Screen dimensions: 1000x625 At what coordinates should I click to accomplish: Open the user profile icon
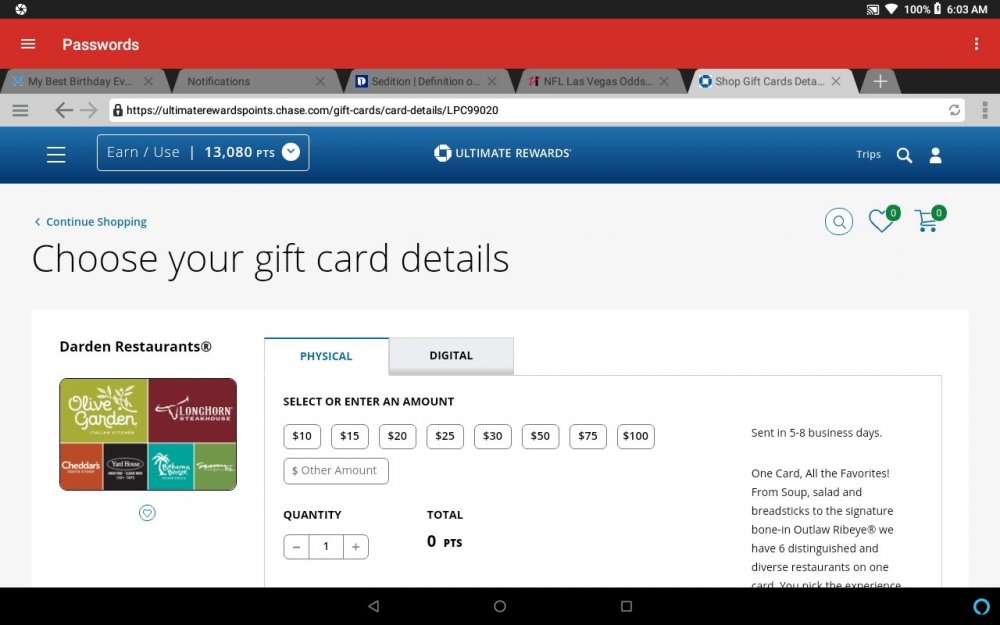click(x=935, y=155)
